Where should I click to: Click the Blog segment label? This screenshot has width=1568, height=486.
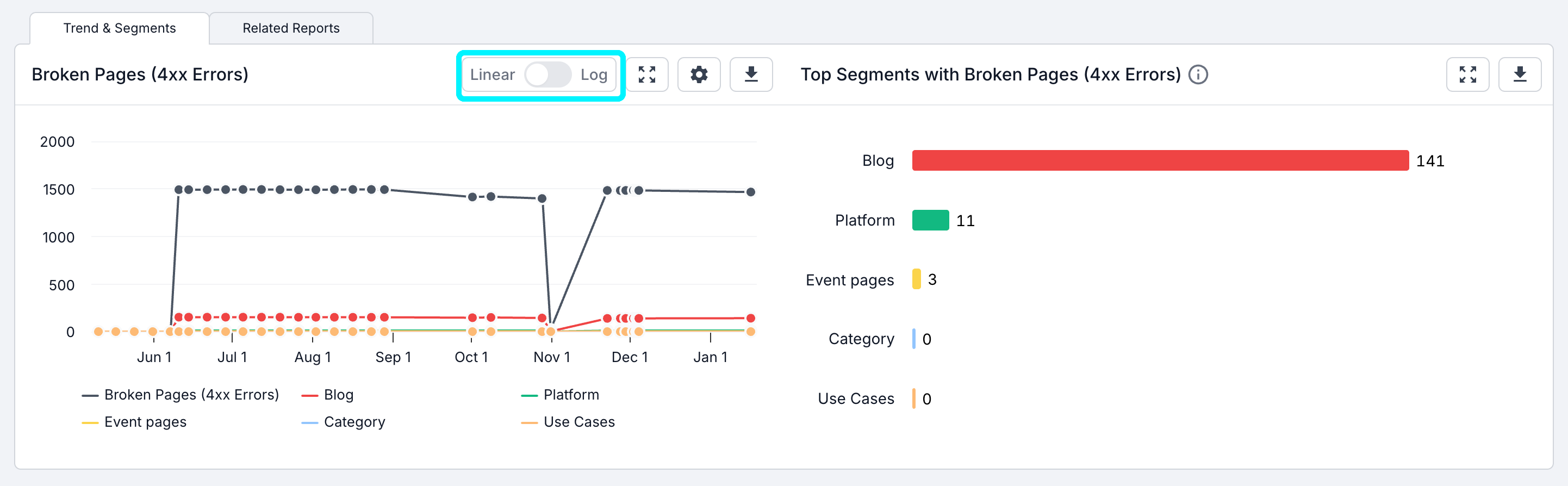[877, 160]
